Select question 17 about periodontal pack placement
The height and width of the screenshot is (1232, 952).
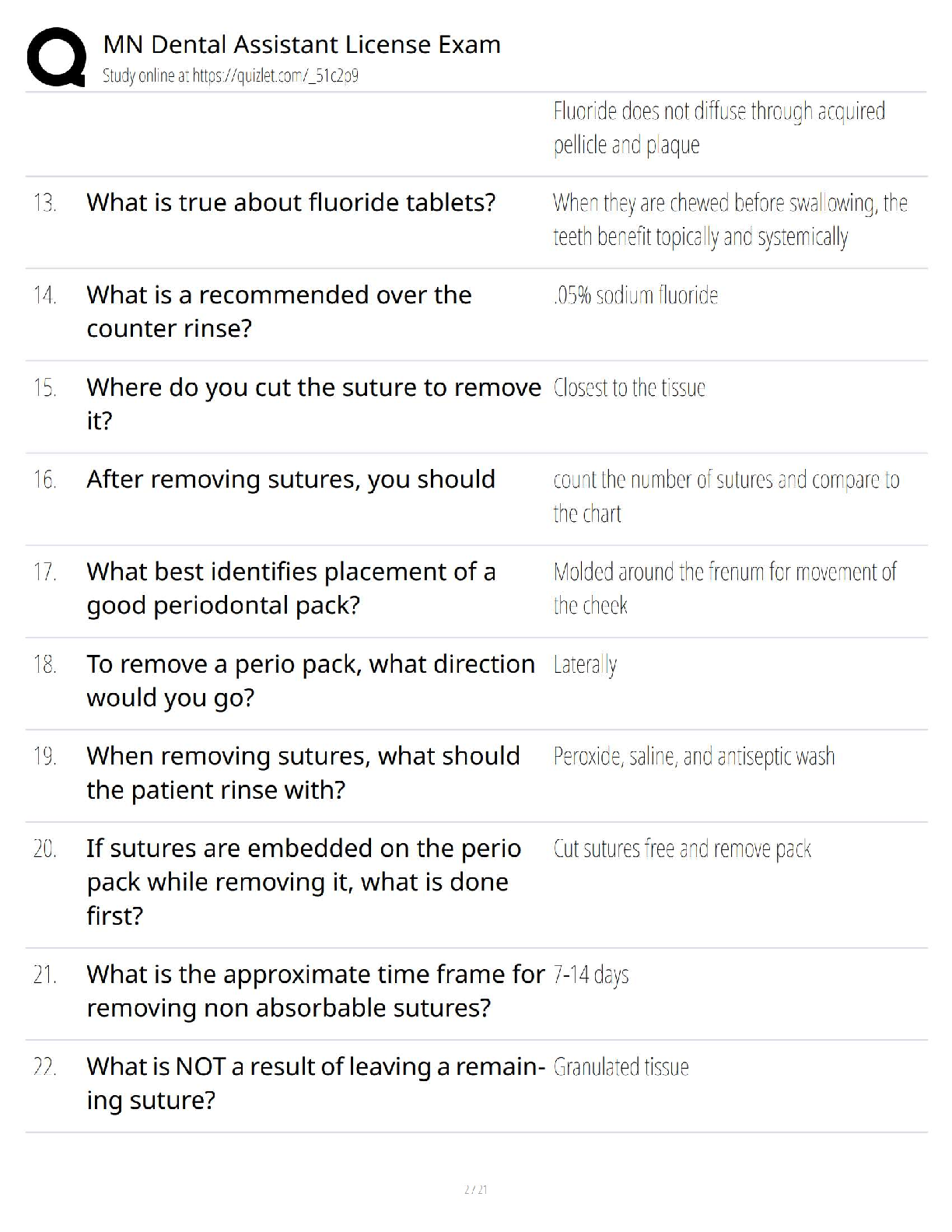[291, 588]
